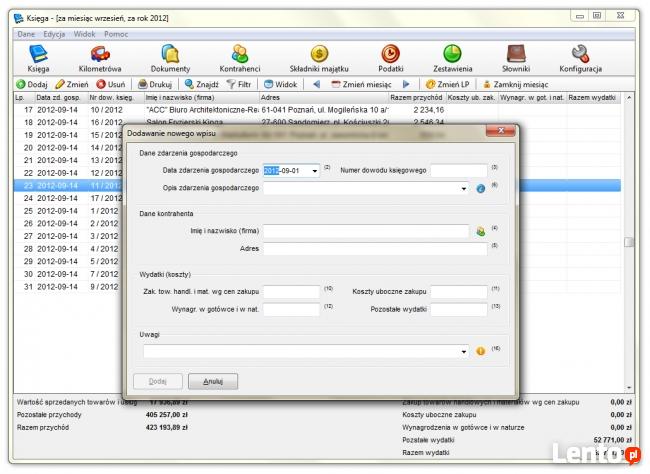Open the Kontrahenci module
The image size is (650, 474).
point(240,58)
